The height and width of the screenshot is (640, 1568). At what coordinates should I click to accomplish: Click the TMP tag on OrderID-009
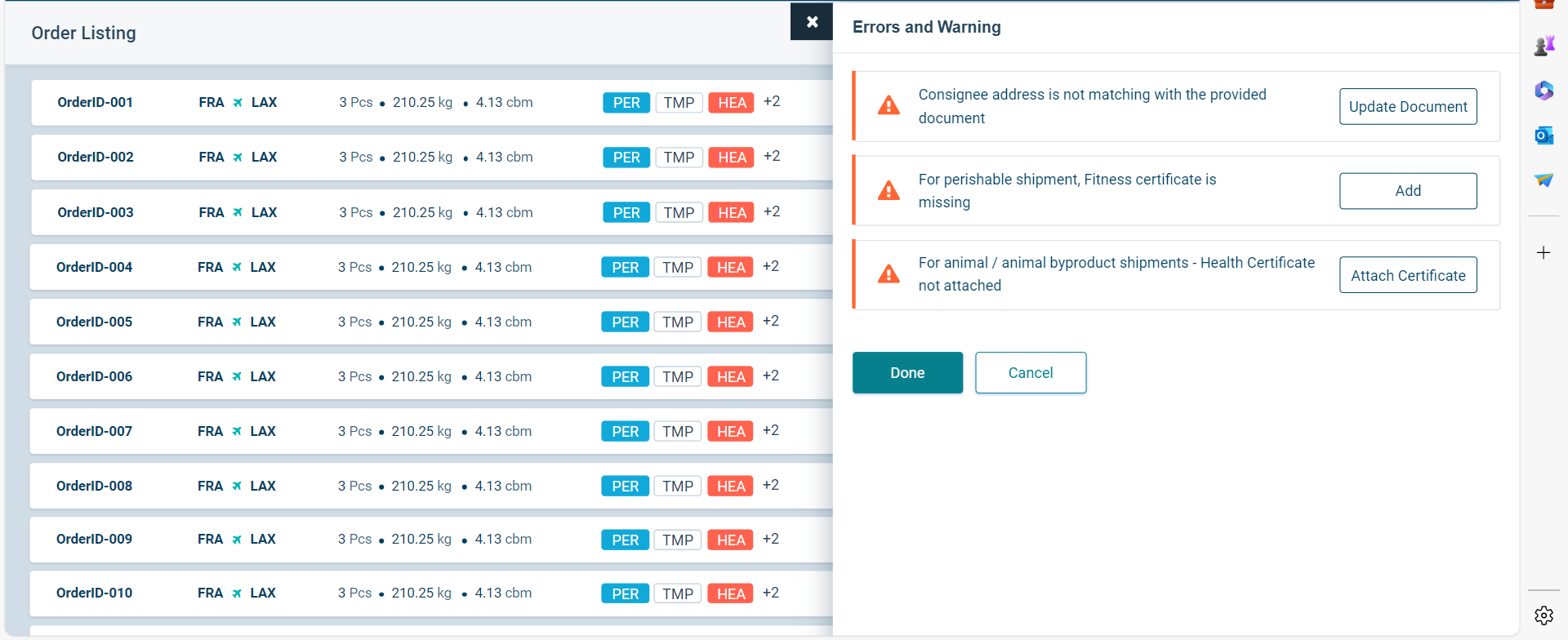[678, 540]
